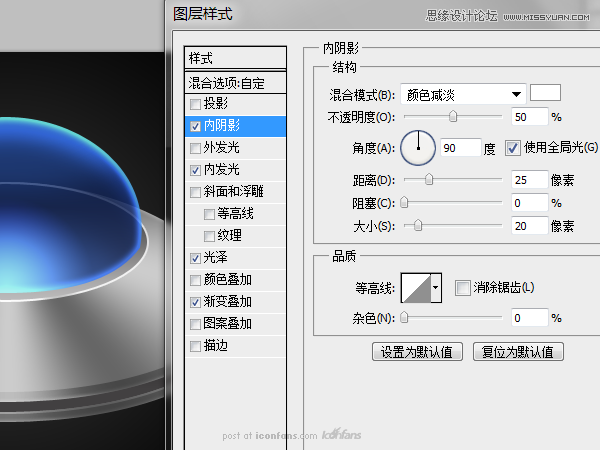Click the inner shadow color swatch
Viewport: 600px width, 450px height.
tap(545, 93)
